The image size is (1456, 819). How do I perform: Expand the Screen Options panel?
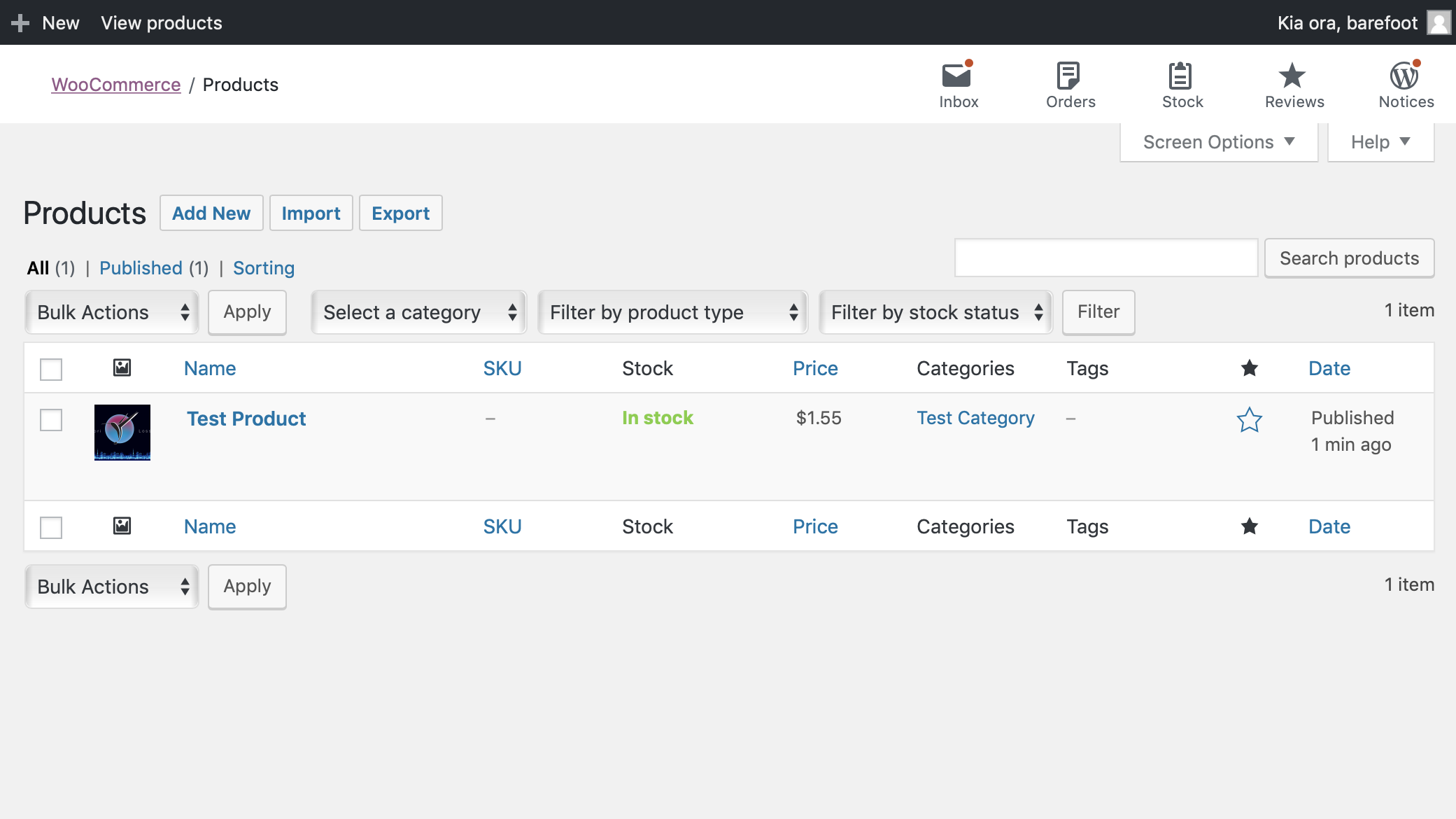coord(1217,141)
